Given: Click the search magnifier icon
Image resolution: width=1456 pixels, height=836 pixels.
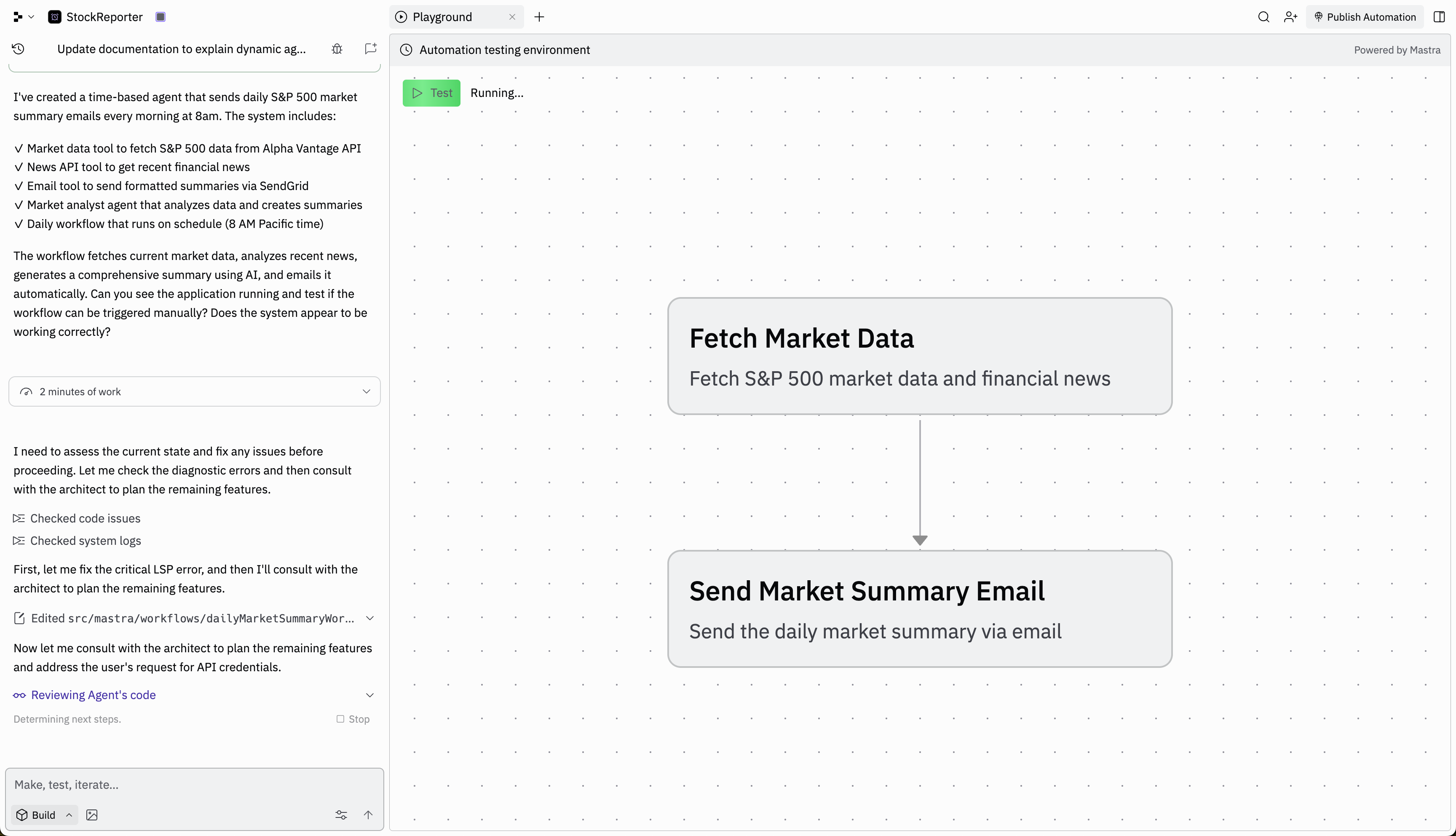Looking at the screenshot, I should 1263,17.
